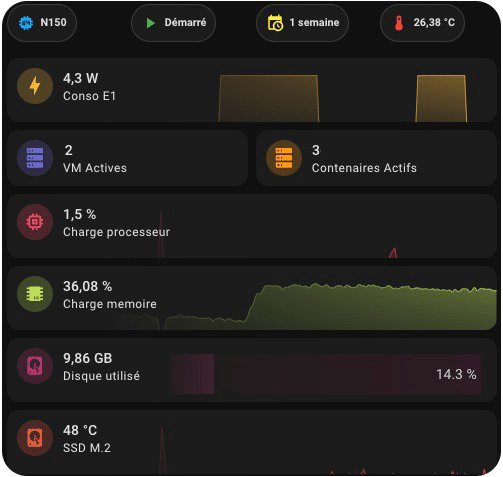Click the blue N150 processor chip icon
This screenshot has height=477, width=503.
[x=26, y=23]
